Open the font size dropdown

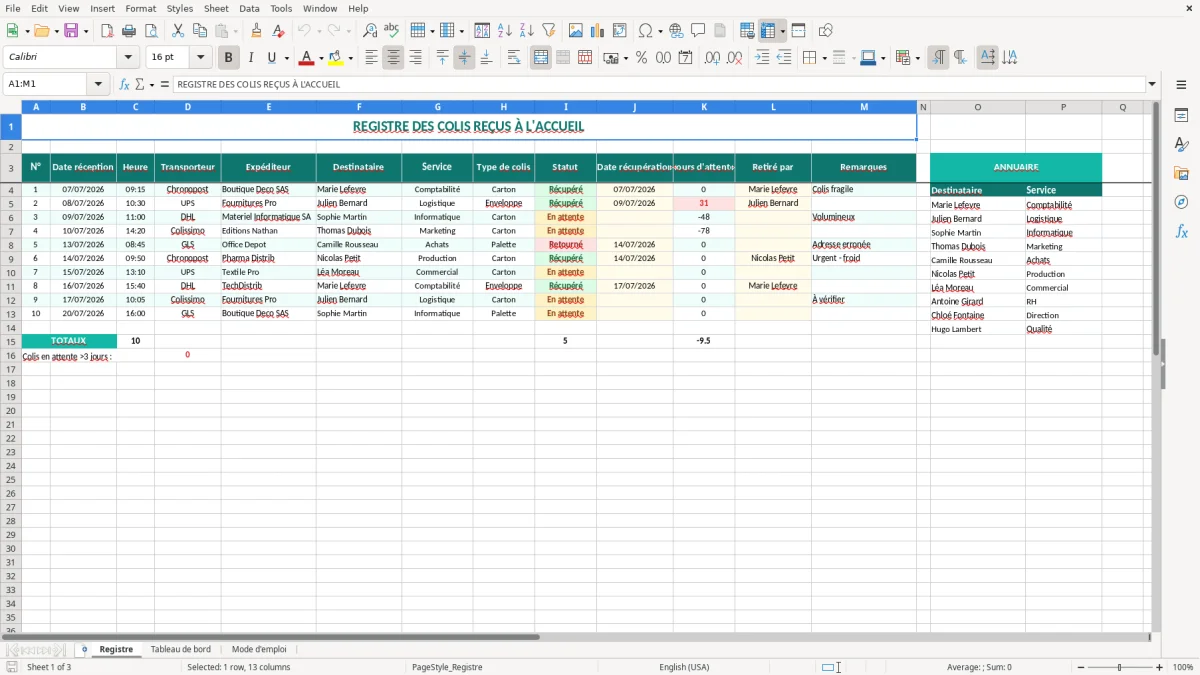click(201, 58)
